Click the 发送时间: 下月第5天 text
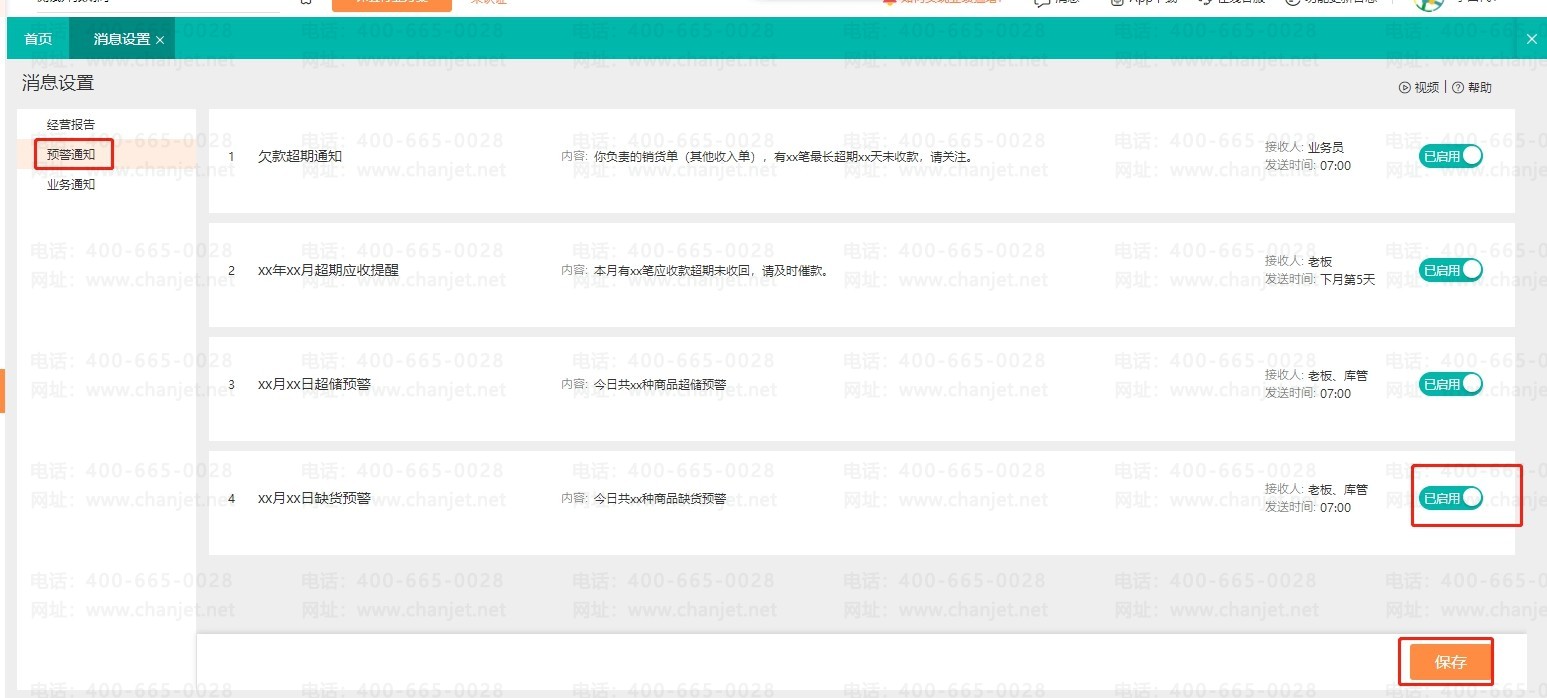This screenshot has height=698, width=1547. (1320, 279)
